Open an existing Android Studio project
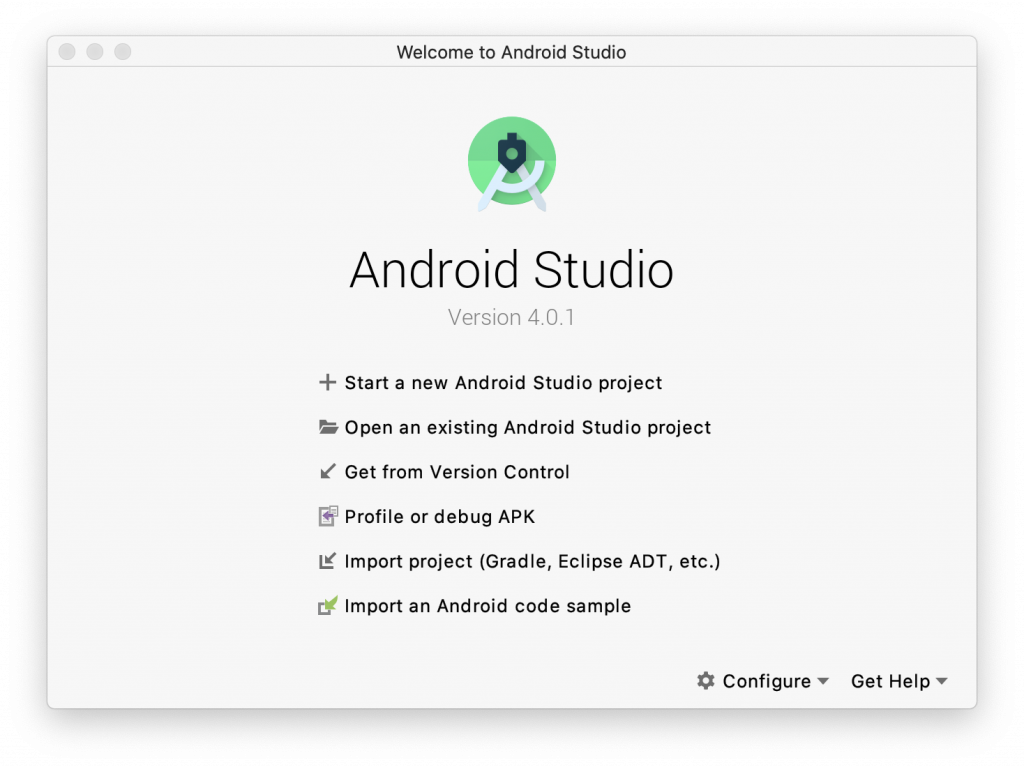Viewport: 1024px width, 767px height. click(528, 427)
